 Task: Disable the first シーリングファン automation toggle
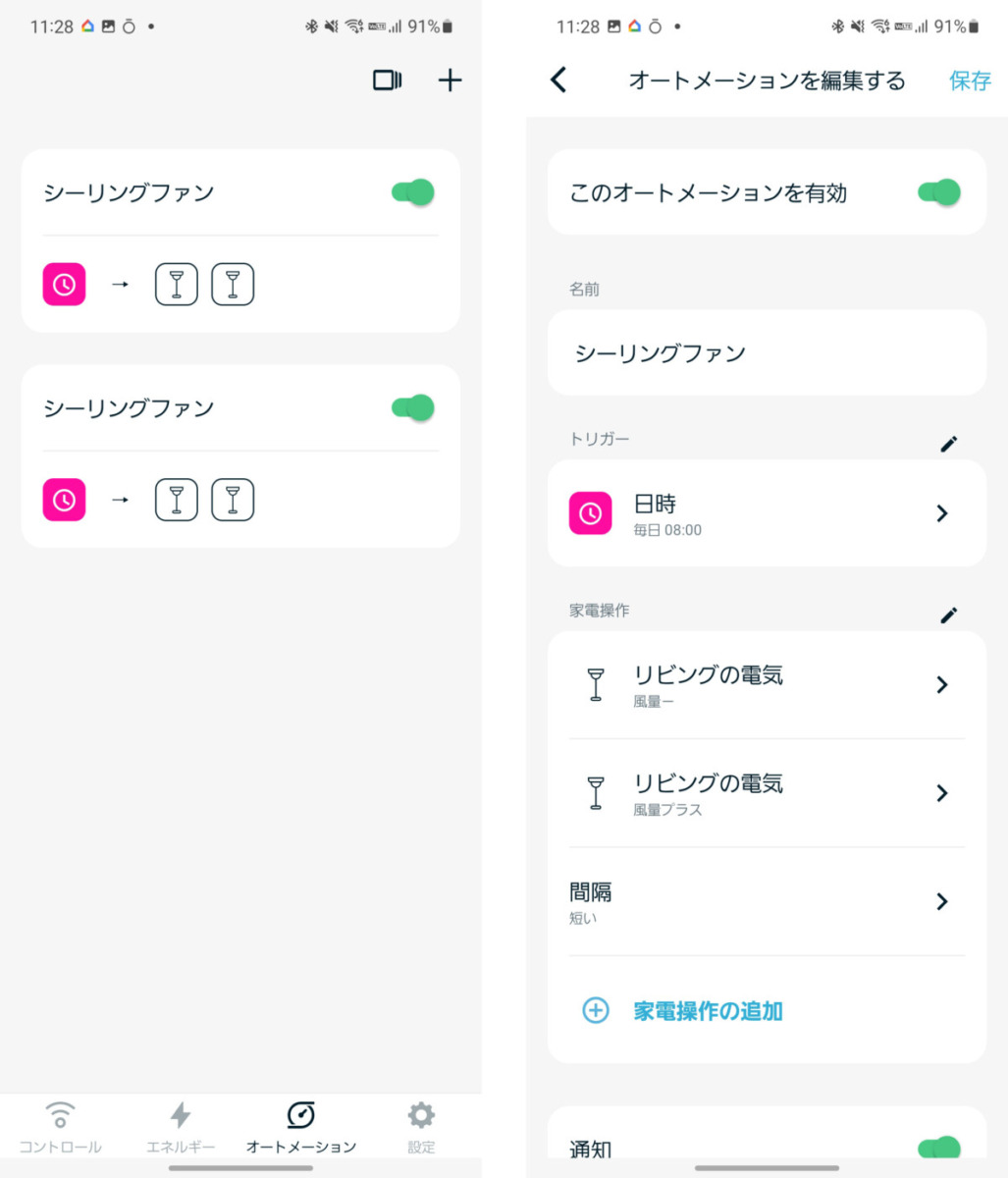point(413,192)
